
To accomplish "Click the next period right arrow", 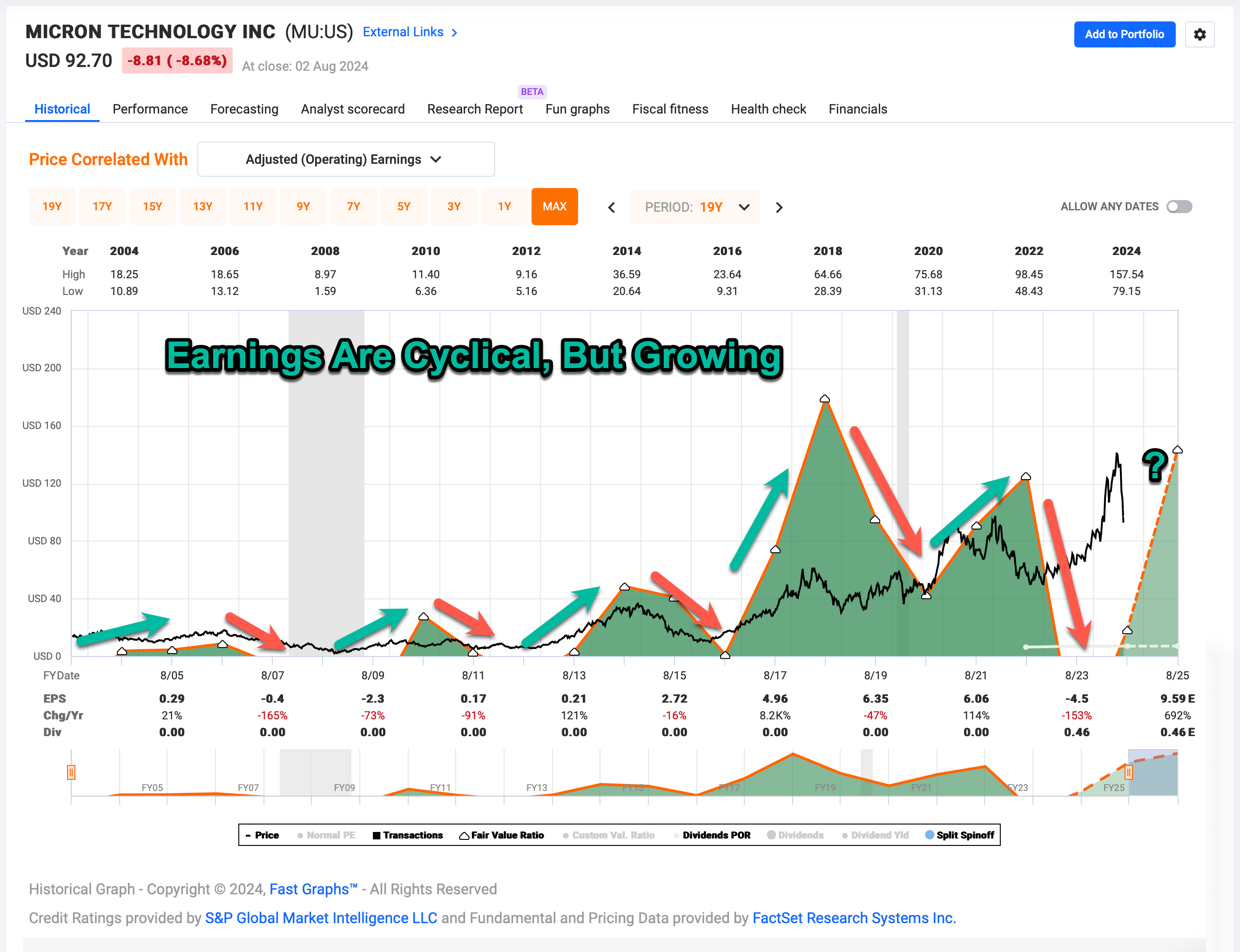I will click(x=779, y=208).
